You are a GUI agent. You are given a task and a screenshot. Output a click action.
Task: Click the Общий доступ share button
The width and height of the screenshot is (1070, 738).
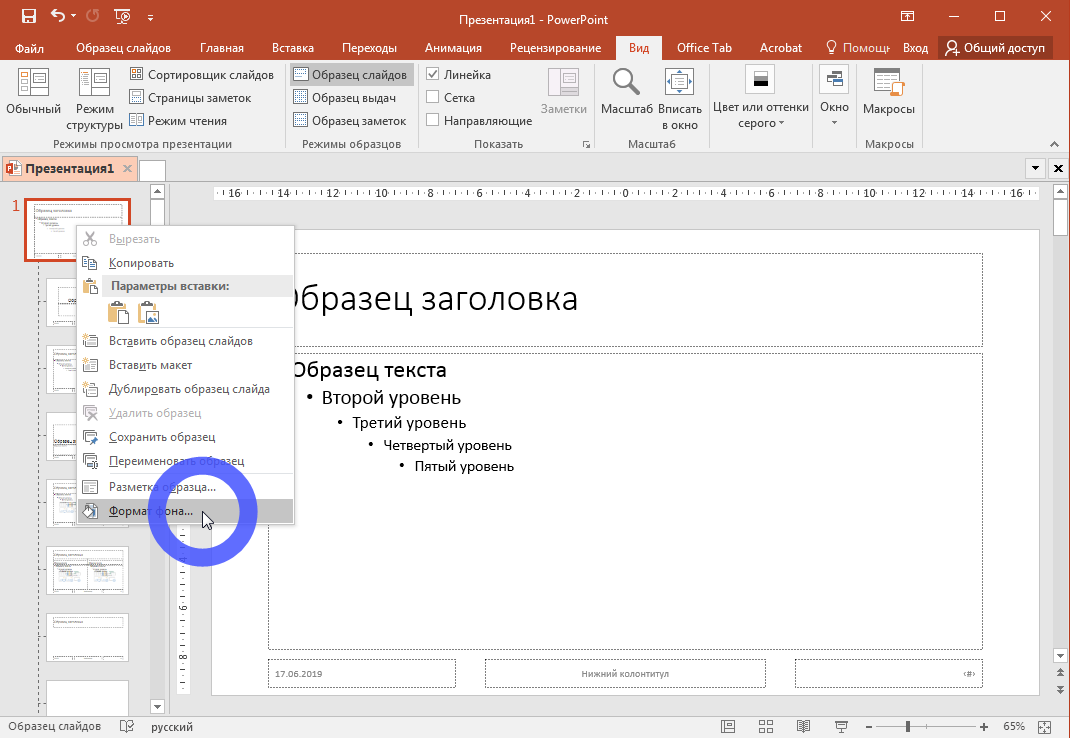(x=995, y=48)
